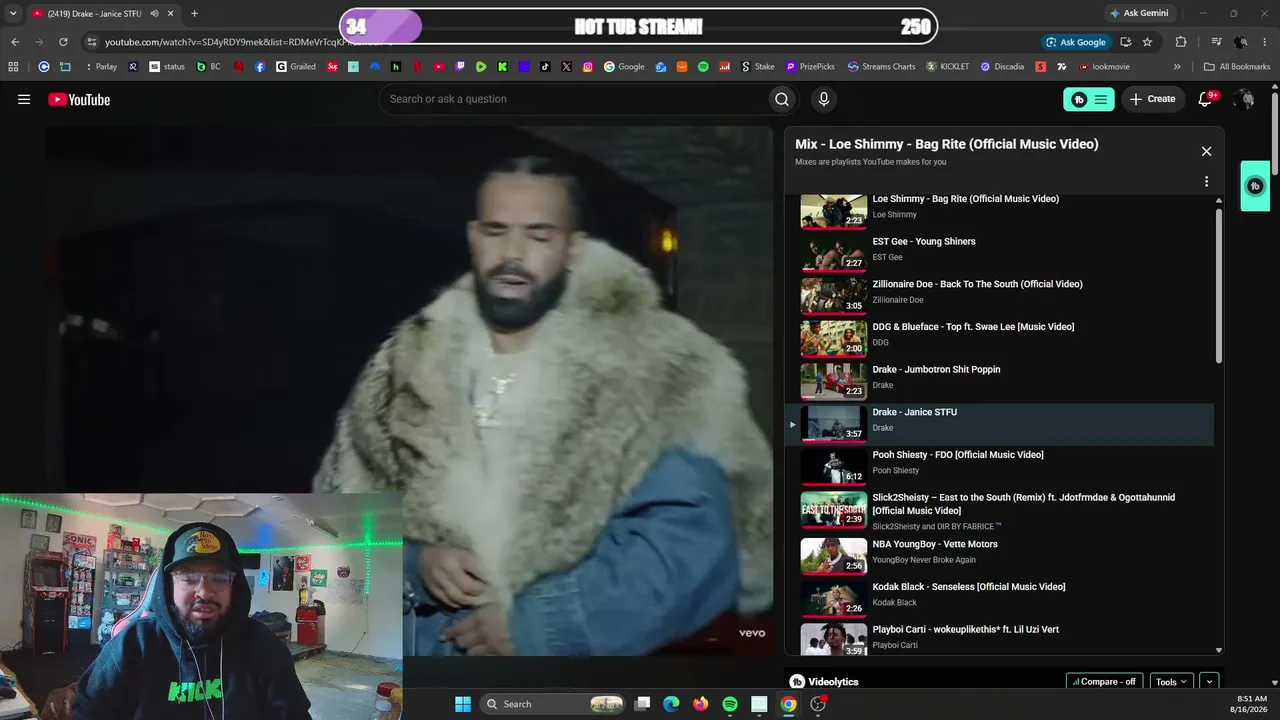Open the X bookmark icon
Image resolution: width=1280 pixels, height=720 pixels.
pyautogui.click(x=567, y=67)
